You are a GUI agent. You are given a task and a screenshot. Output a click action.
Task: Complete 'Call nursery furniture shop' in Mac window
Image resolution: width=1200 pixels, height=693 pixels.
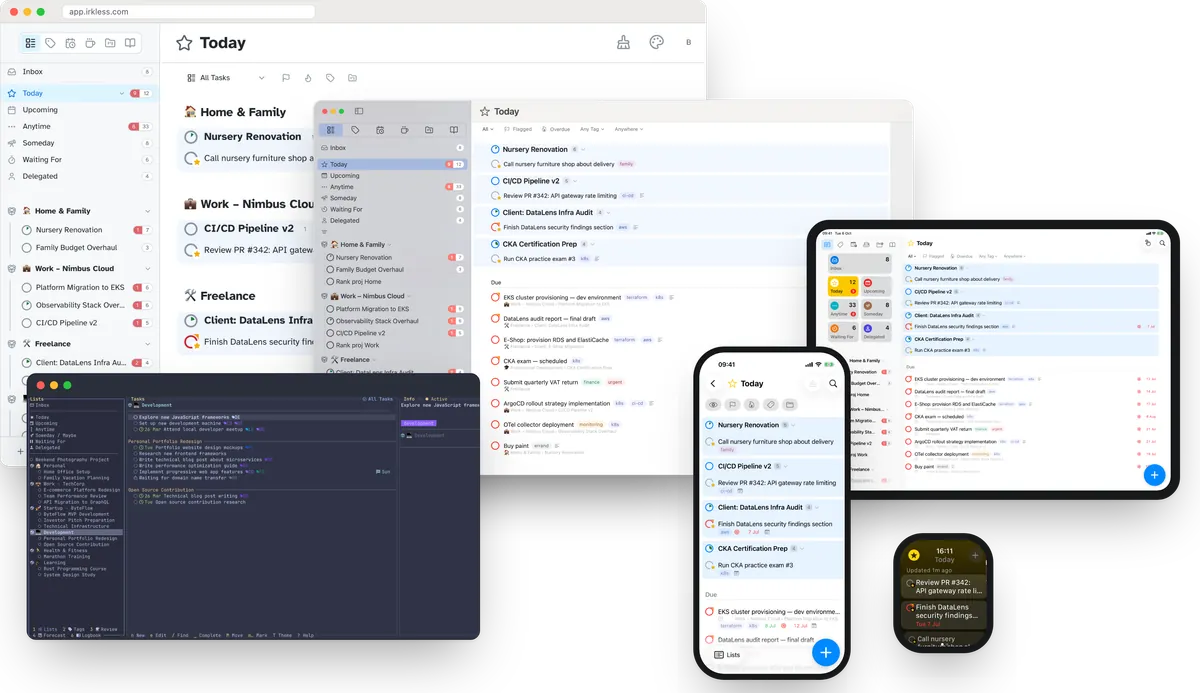tap(495, 164)
